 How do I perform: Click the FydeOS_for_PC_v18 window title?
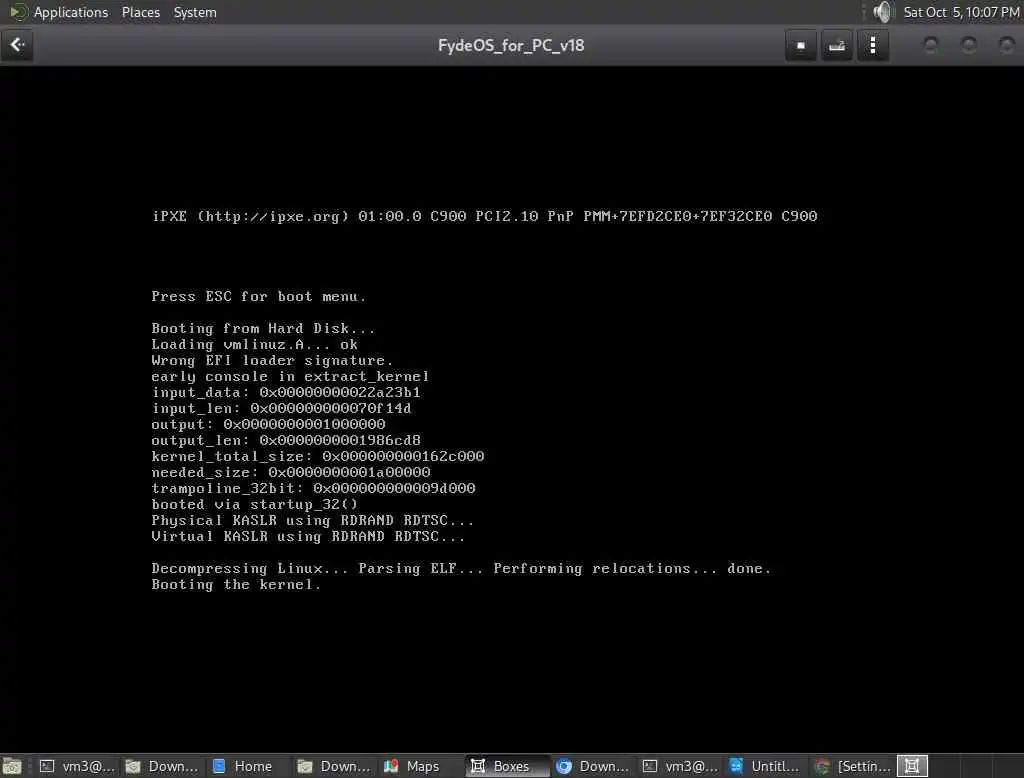pyautogui.click(x=511, y=46)
